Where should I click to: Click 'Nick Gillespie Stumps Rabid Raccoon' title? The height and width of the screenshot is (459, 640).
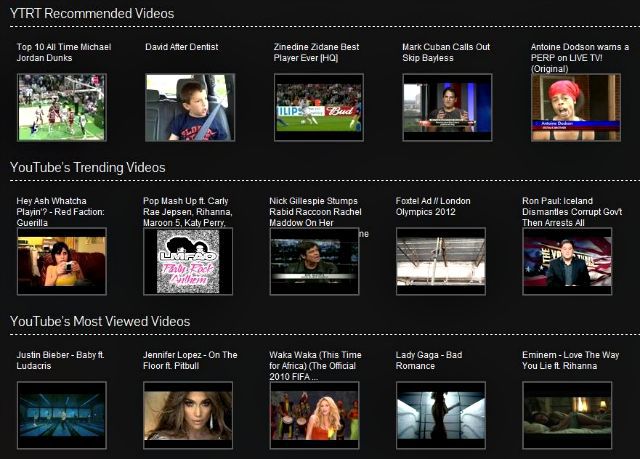pyautogui.click(x=315, y=212)
